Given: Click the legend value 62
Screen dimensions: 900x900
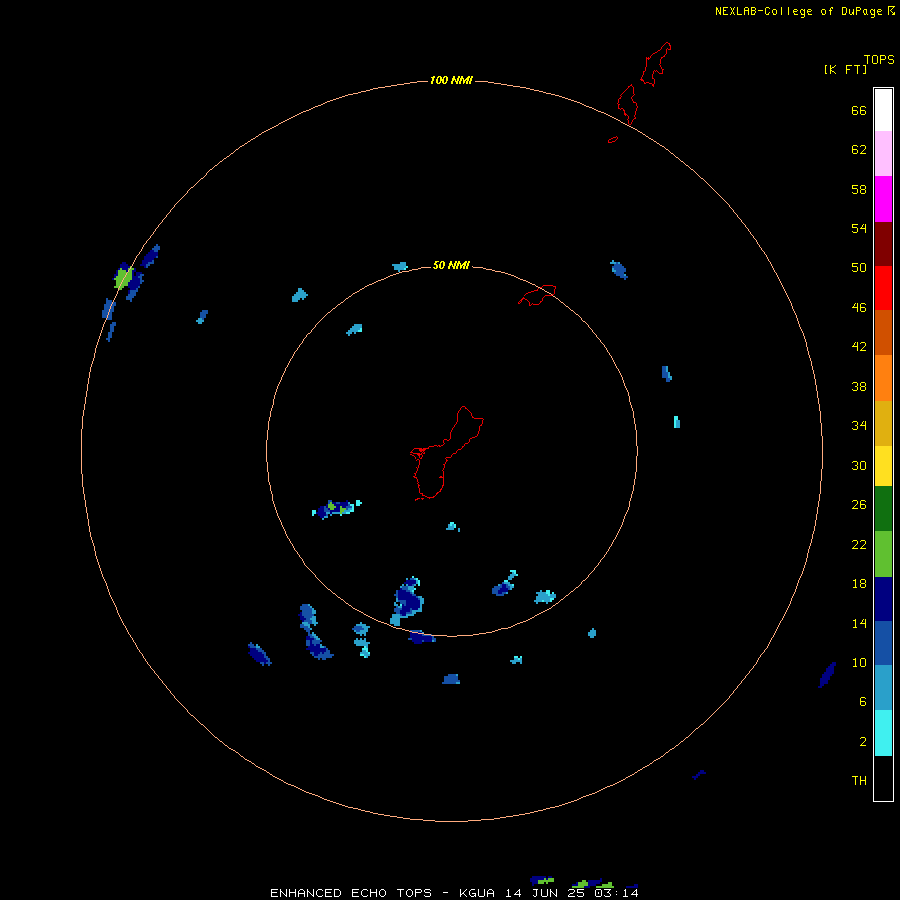Looking at the screenshot, I should point(859,150).
